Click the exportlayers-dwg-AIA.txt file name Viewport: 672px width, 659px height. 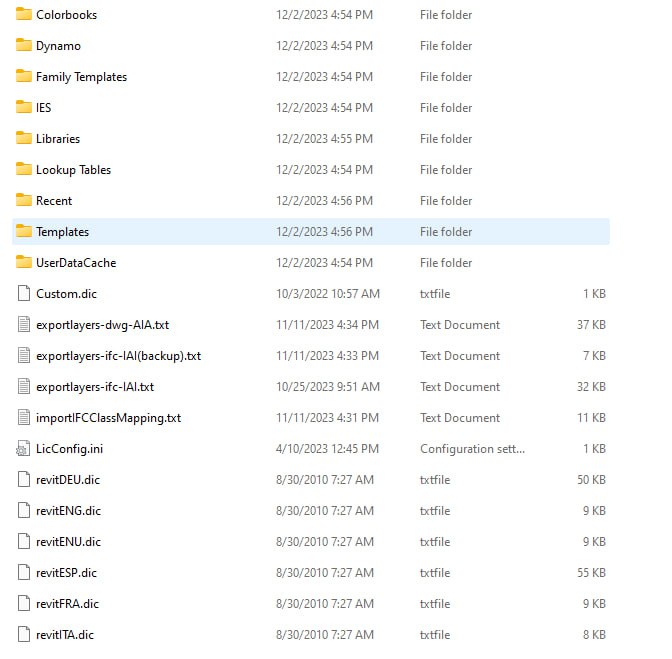[102, 325]
